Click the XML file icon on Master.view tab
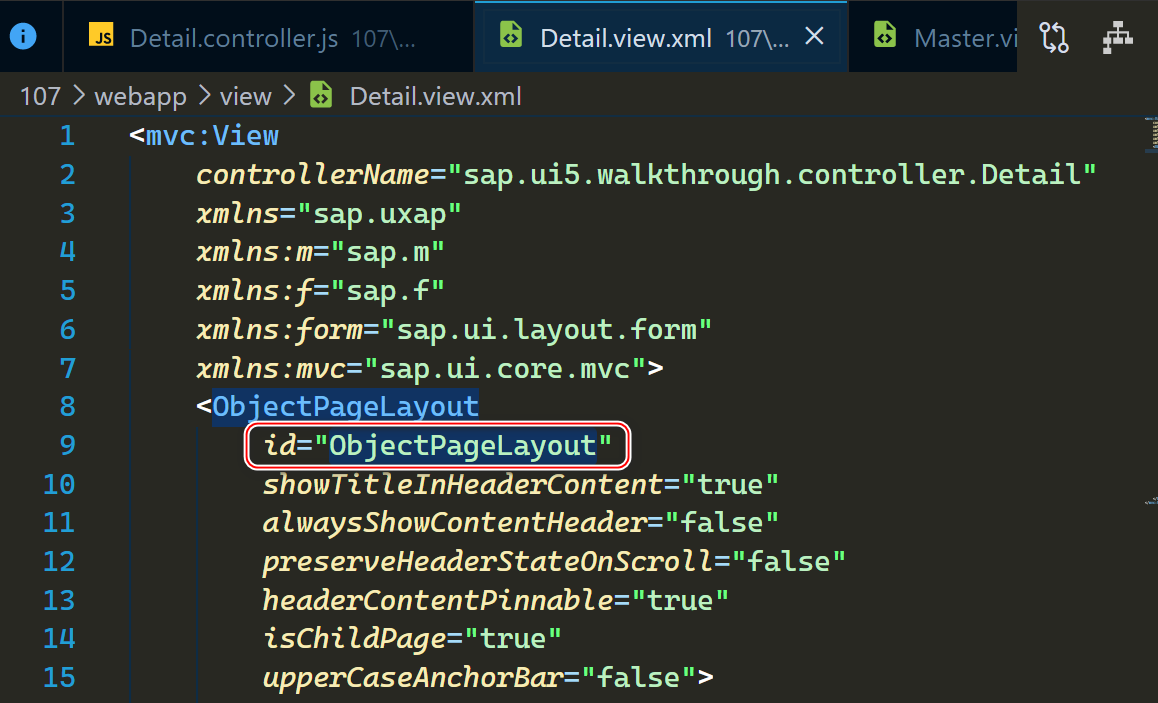The image size is (1158, 703). [885, 35]
